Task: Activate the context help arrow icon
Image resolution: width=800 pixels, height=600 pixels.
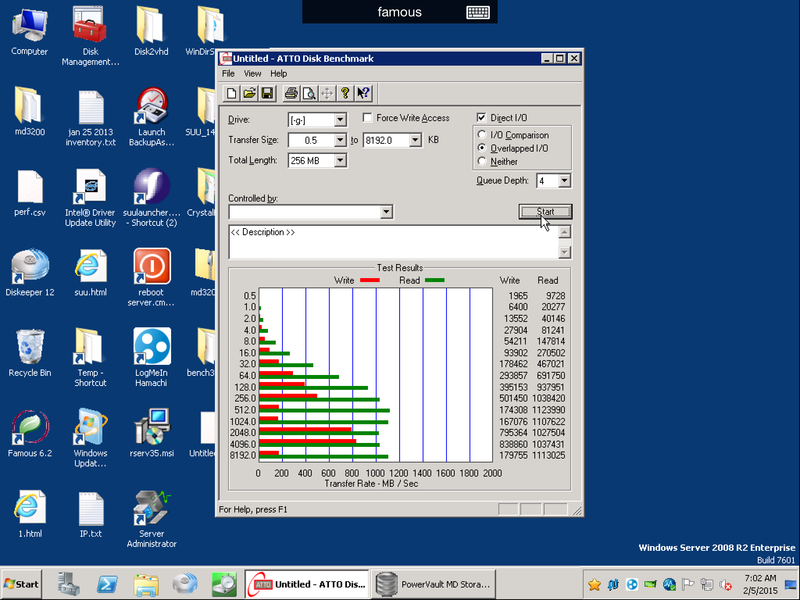Action: pyautogui.click(x=362, y=93)
